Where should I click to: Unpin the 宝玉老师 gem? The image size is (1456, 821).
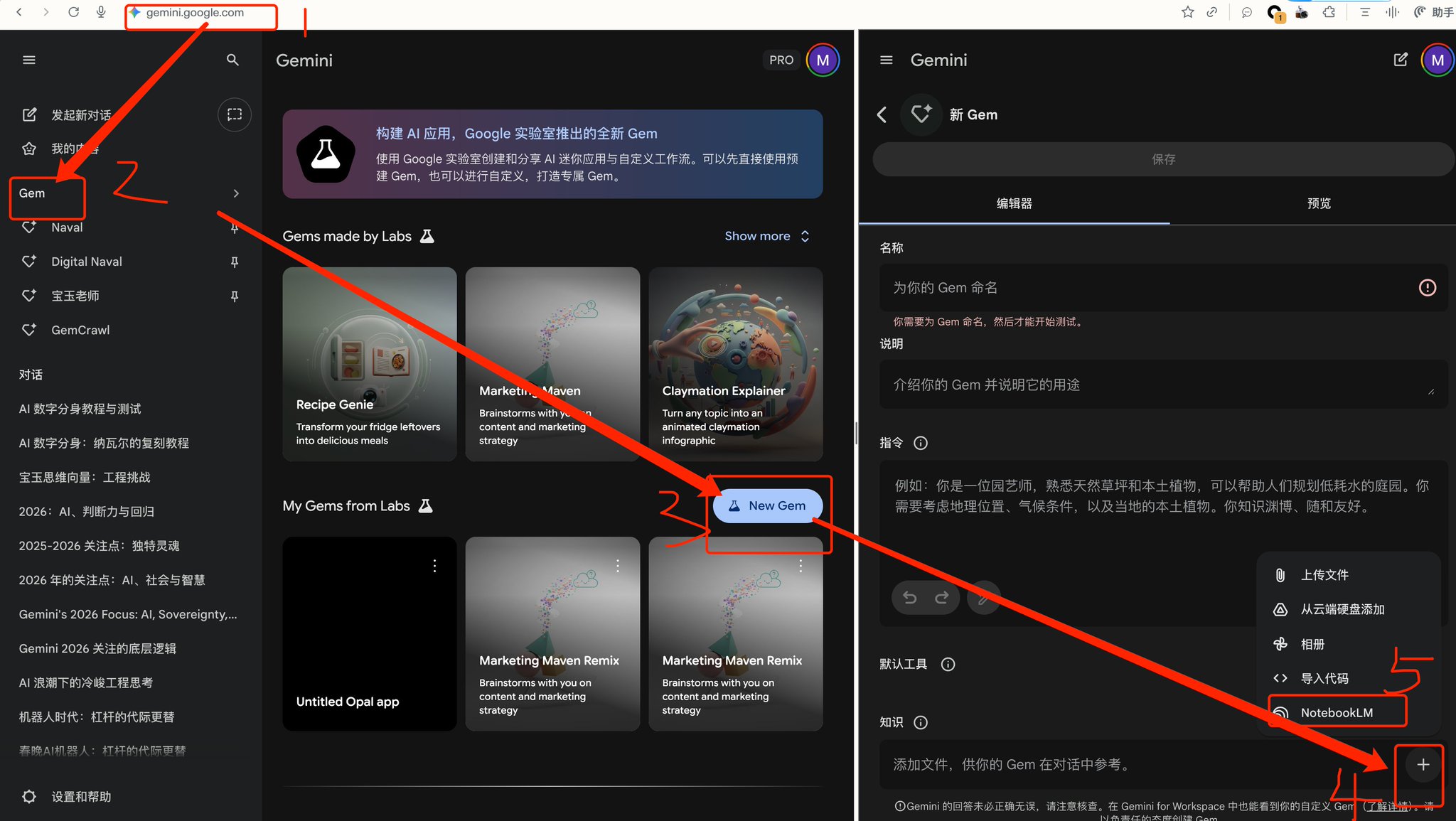(235, 296)
